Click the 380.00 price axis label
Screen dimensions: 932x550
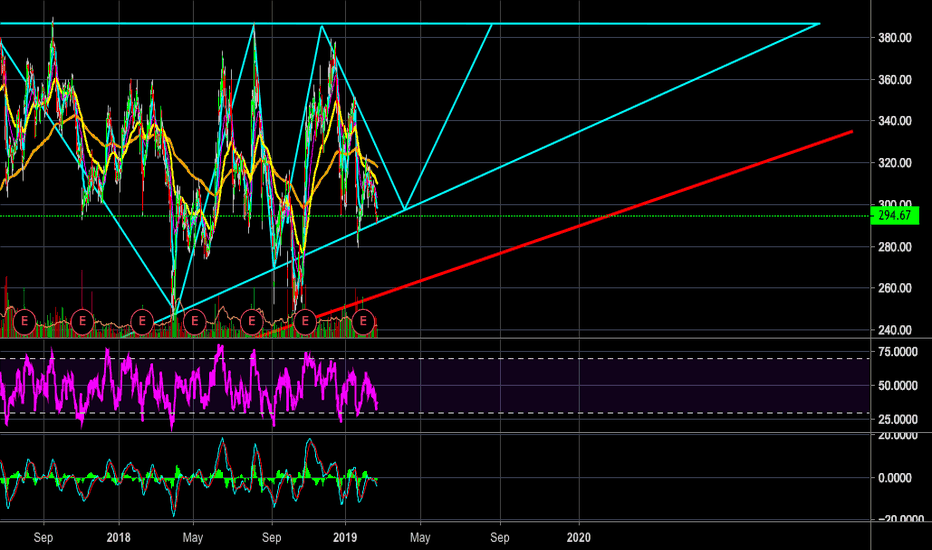(895, 37)
